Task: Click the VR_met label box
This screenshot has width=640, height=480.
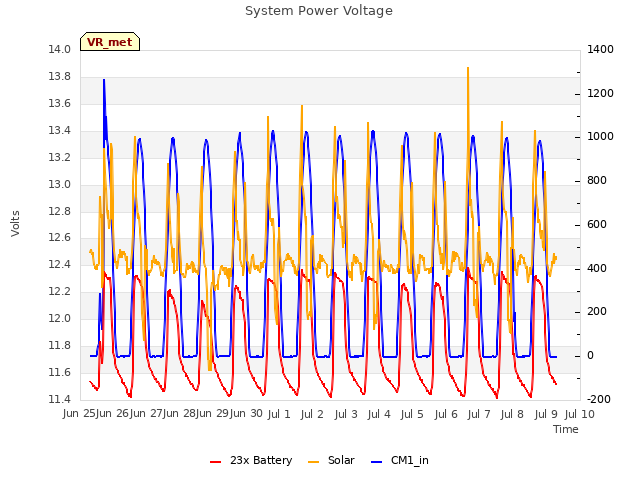Action: [x=110, y=42]
